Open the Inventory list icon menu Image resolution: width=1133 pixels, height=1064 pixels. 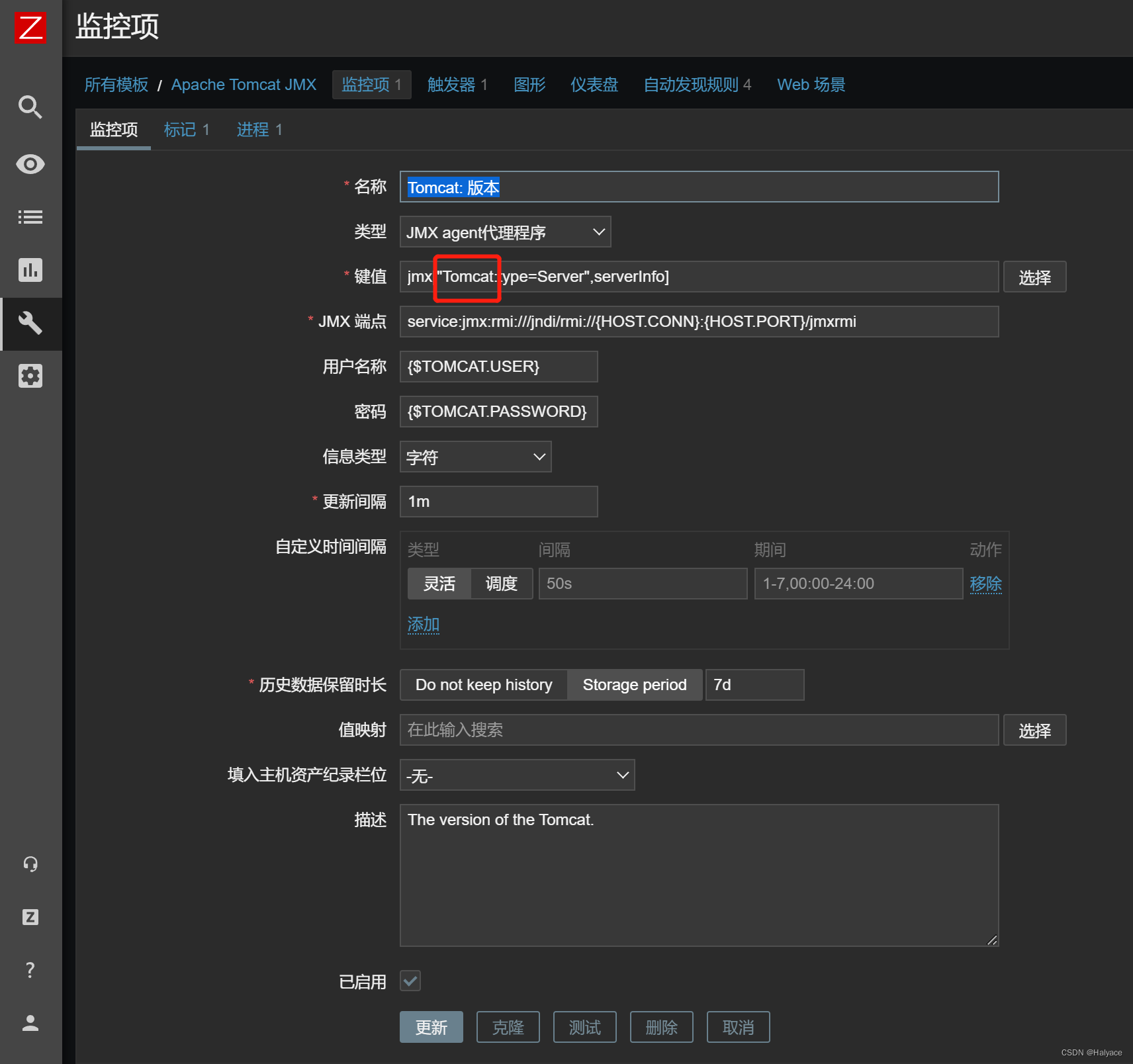(x=30, y=217)
